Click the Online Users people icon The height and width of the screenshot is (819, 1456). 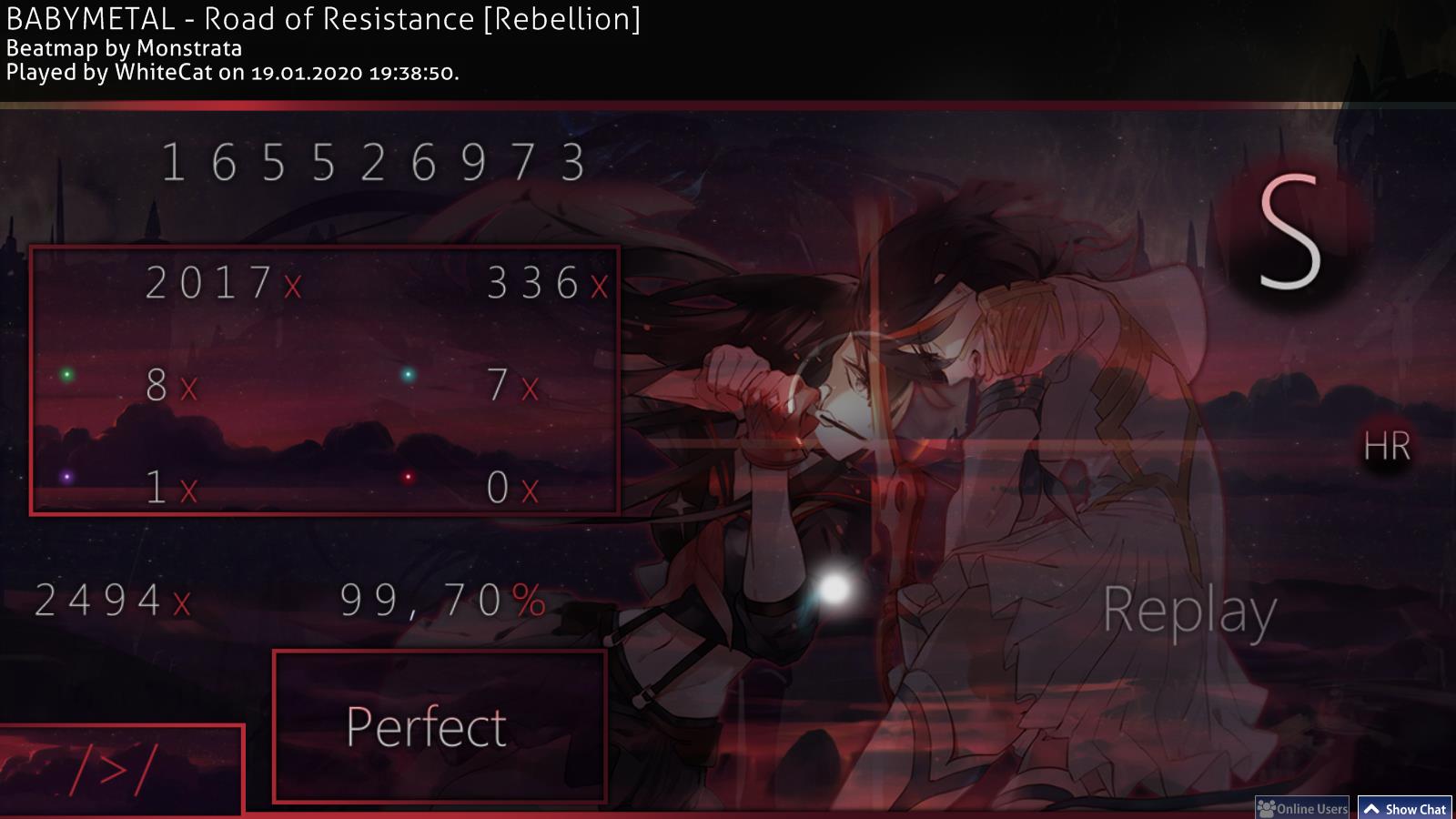coord(1266,808)
